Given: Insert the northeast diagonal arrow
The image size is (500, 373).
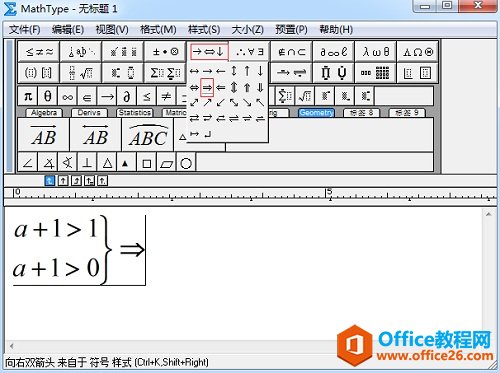Looking at the screenshot, I should click(x=207, y=103).
